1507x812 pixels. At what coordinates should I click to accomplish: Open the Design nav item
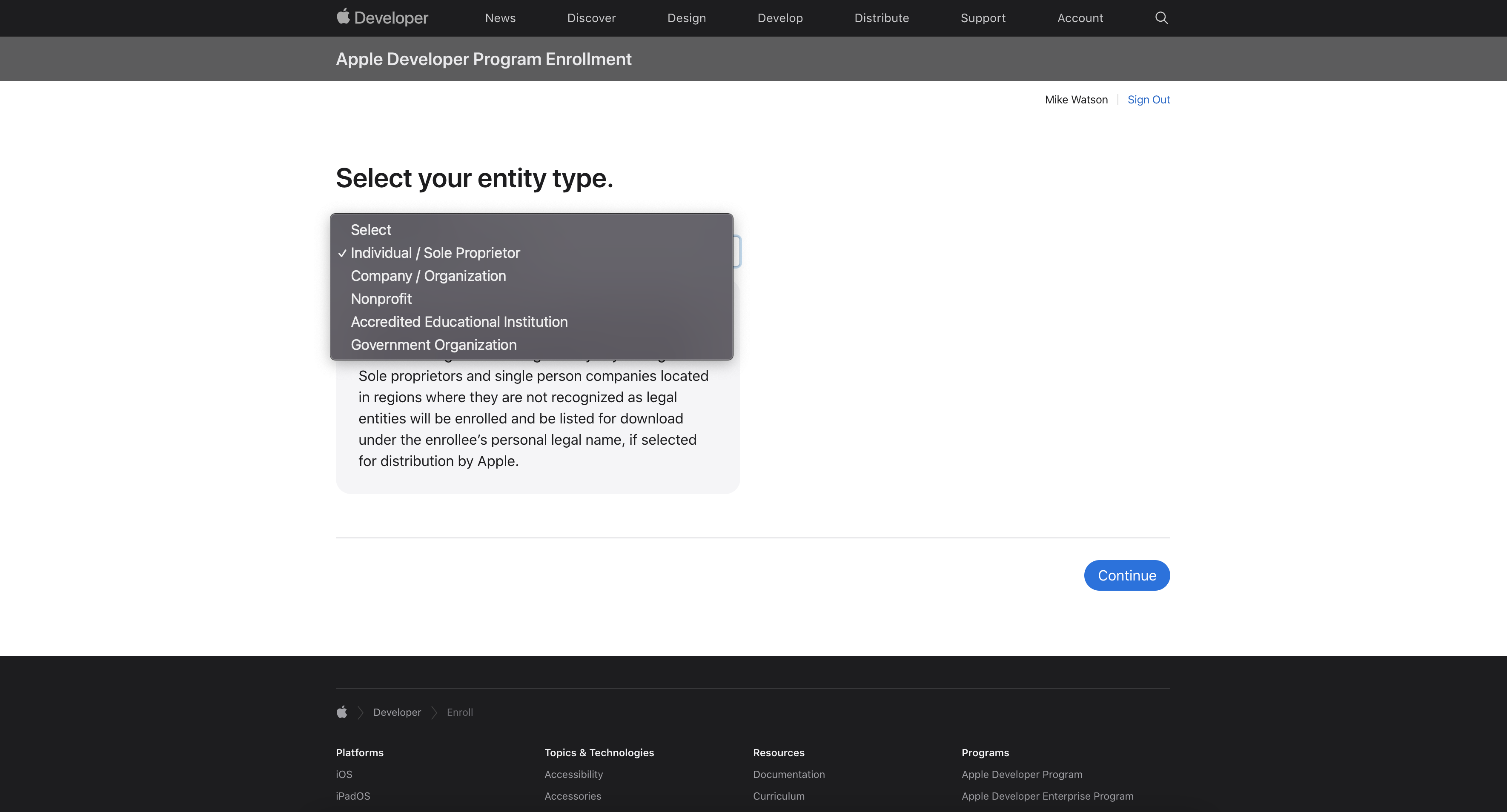686,18
